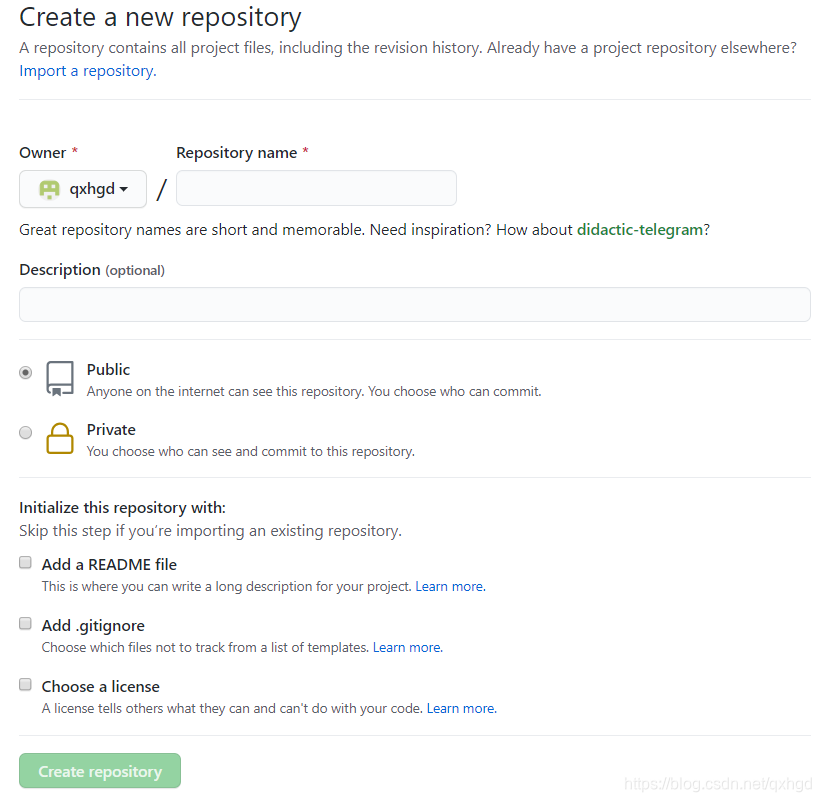
Task: Use the suggested name didactic-telegram
Action: [639, 230]
